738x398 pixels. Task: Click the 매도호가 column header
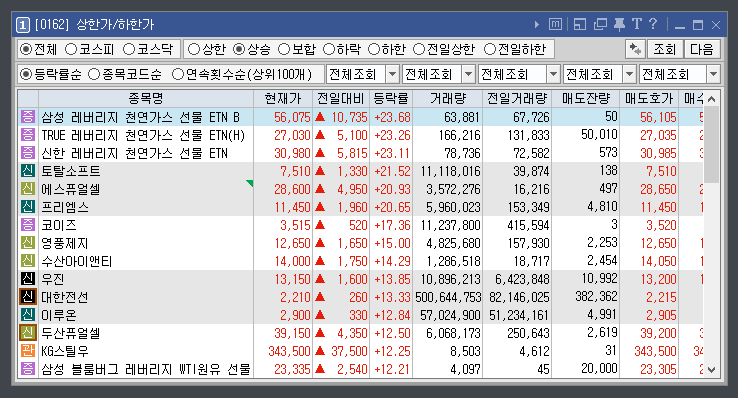tap(649, 98)
